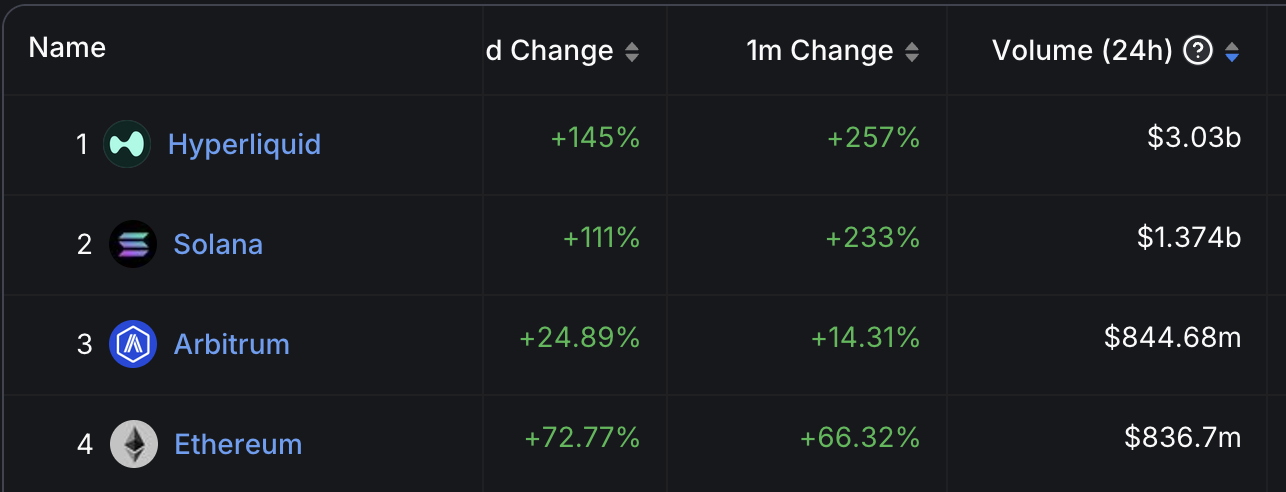Sort by the d Change column arrows
This screenshot has width=1286, height=492.
tap(631, 51)
